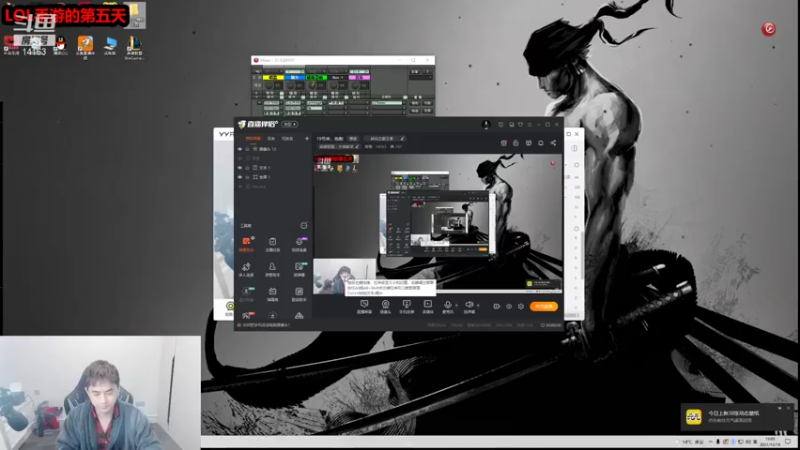Open the person silhouette tool in toolbox
This screenshot has height=450, width=800.
(x=272, y=269)
